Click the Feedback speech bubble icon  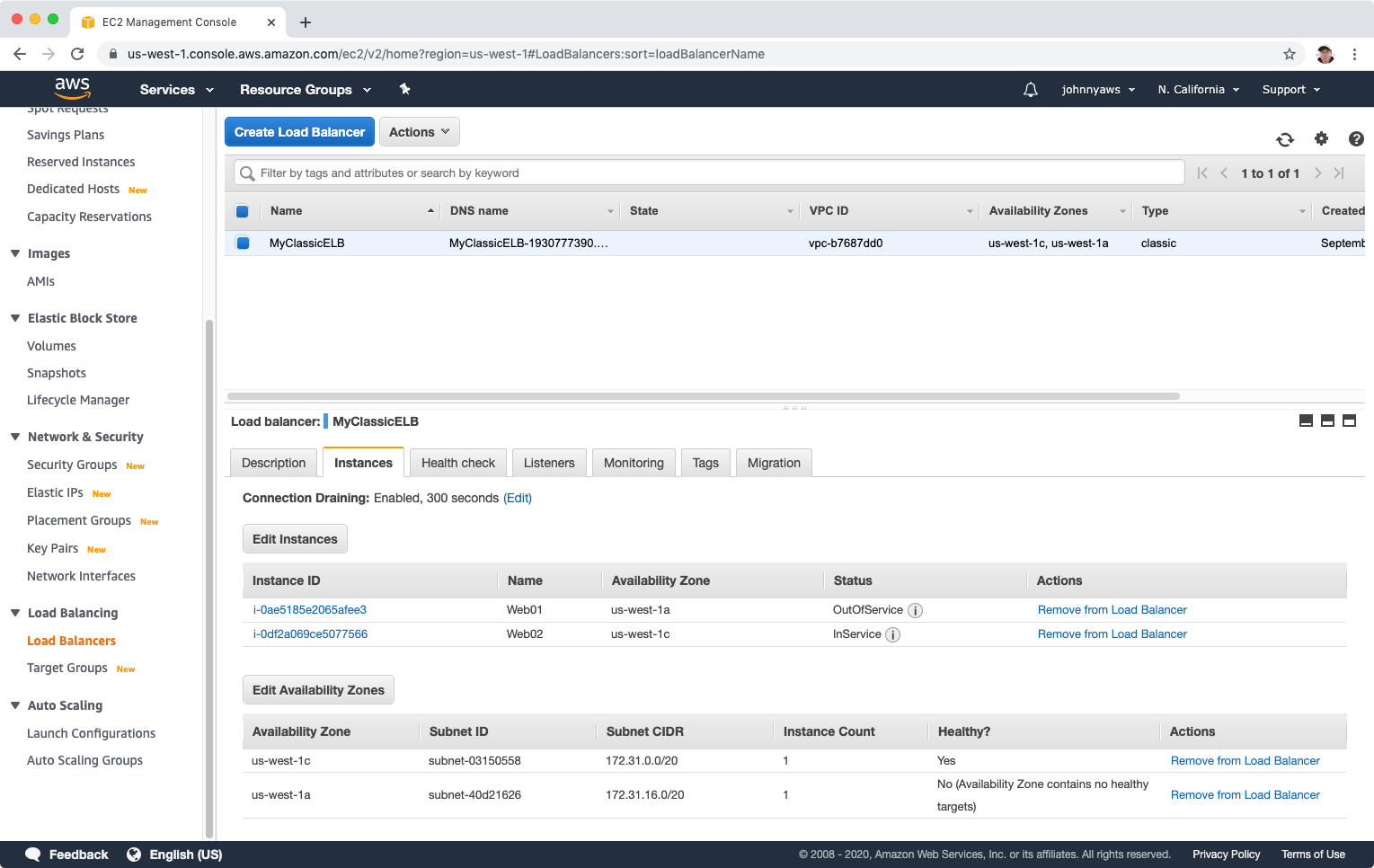[x=33, y=855]
